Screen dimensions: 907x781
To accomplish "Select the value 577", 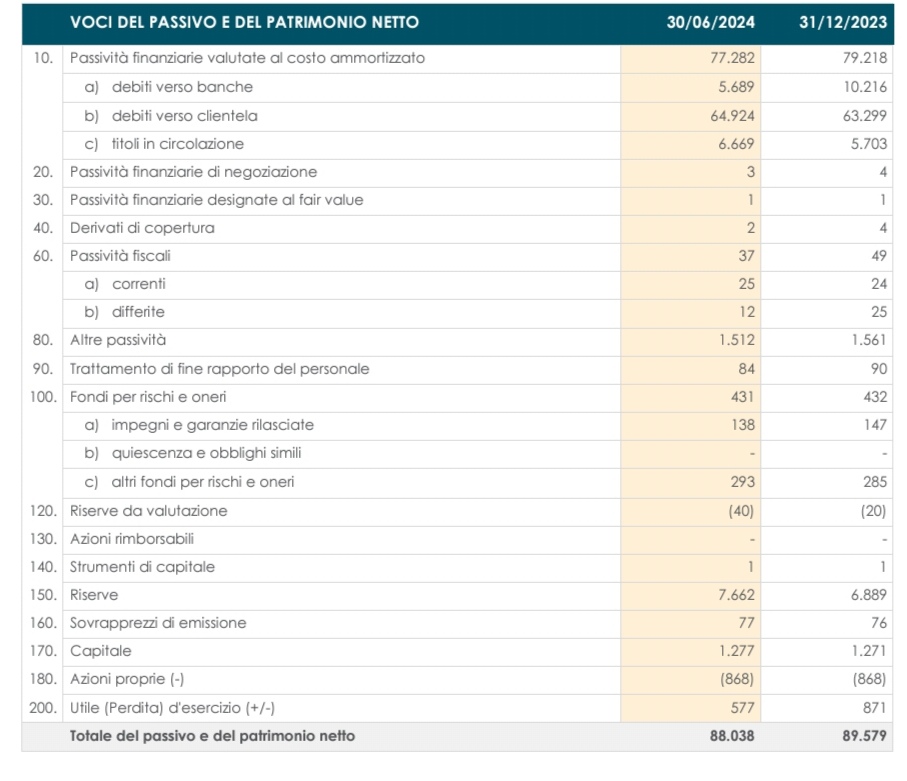I will [x=742, y=708].
